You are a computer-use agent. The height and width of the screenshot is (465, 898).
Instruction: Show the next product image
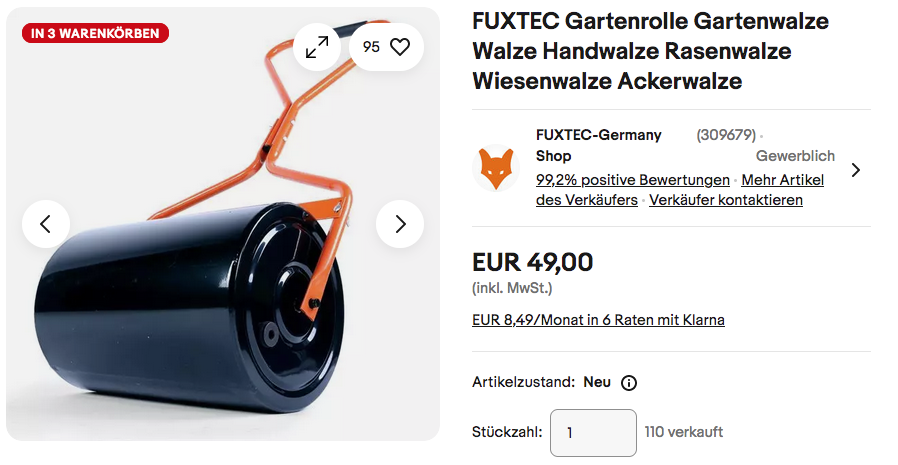pos(400,224)
